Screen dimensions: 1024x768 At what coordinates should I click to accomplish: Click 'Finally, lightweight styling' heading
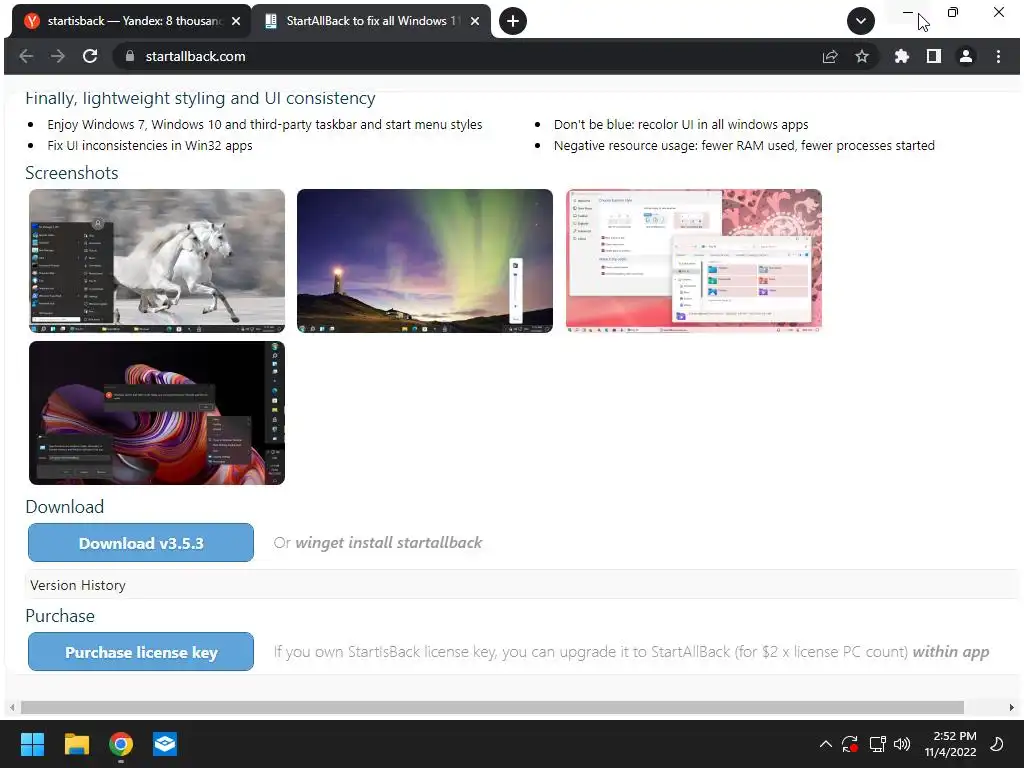(x=200, y=98)
